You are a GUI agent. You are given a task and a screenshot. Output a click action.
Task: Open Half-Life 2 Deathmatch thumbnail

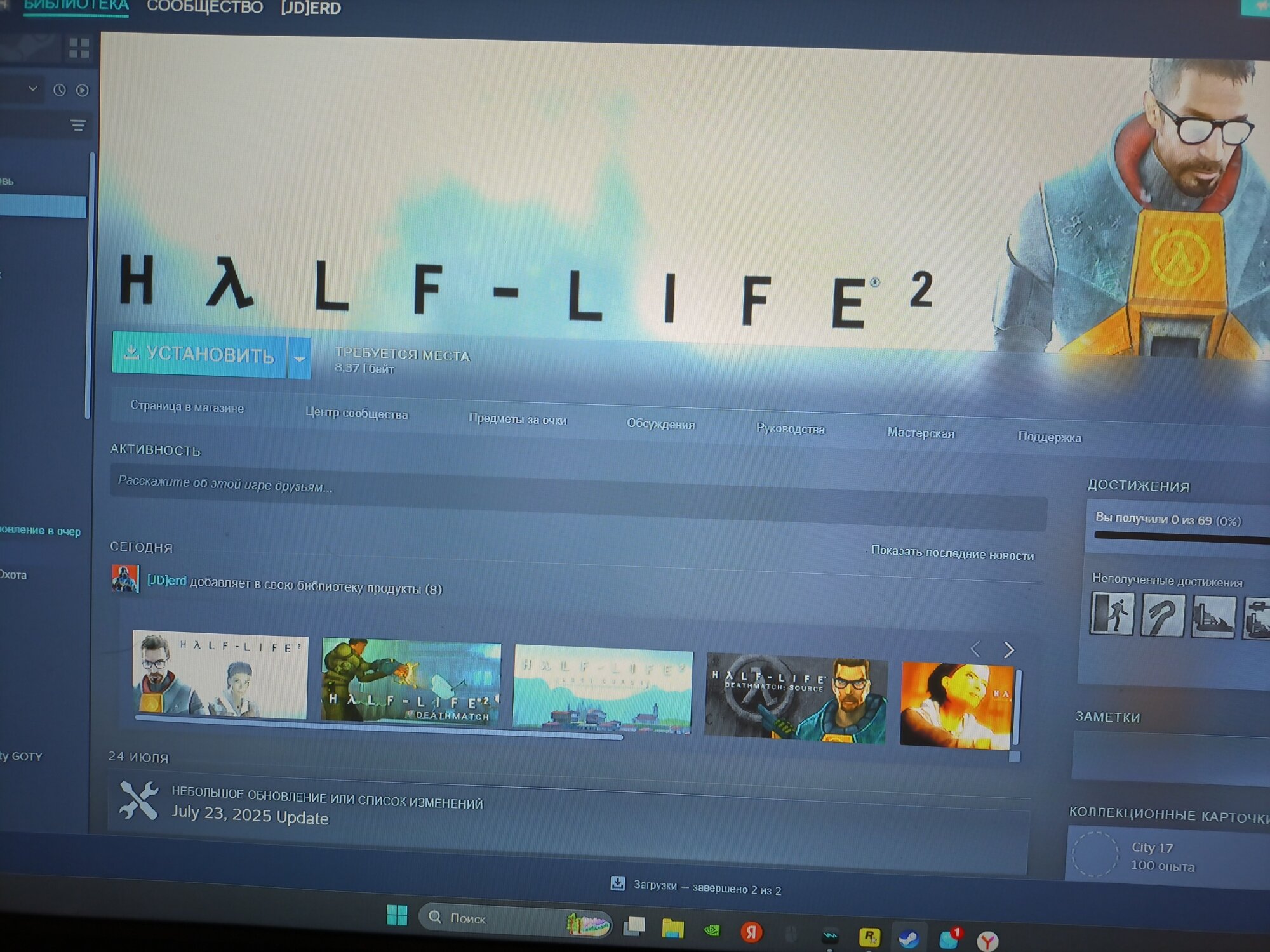coord(411,681)
